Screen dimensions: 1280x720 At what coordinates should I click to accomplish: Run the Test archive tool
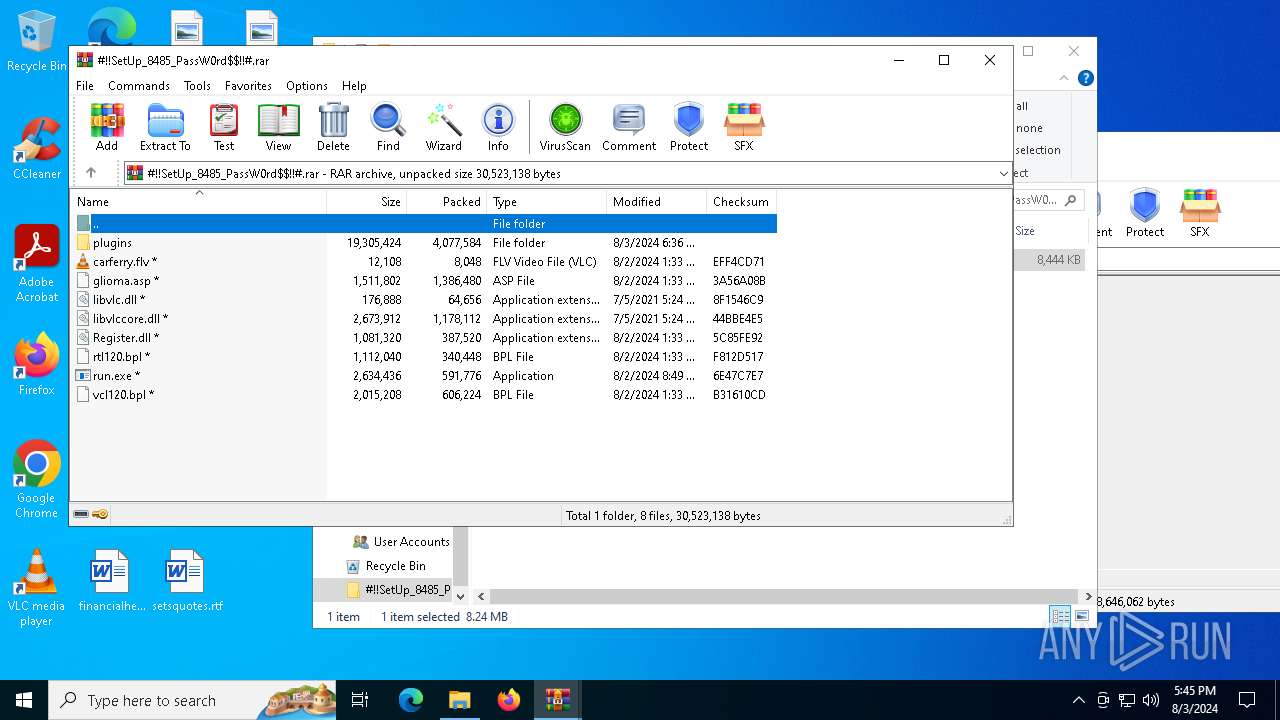tap(224, 127)
